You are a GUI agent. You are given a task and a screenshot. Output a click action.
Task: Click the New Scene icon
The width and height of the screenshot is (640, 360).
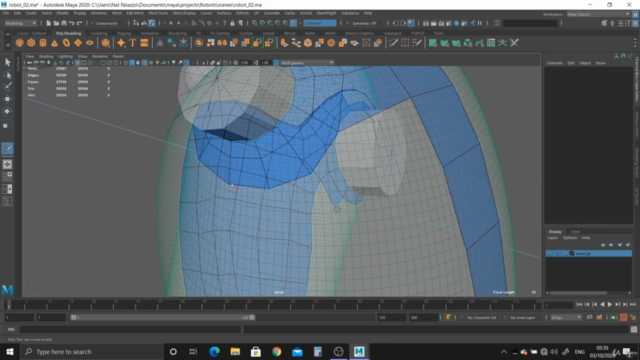48,23
